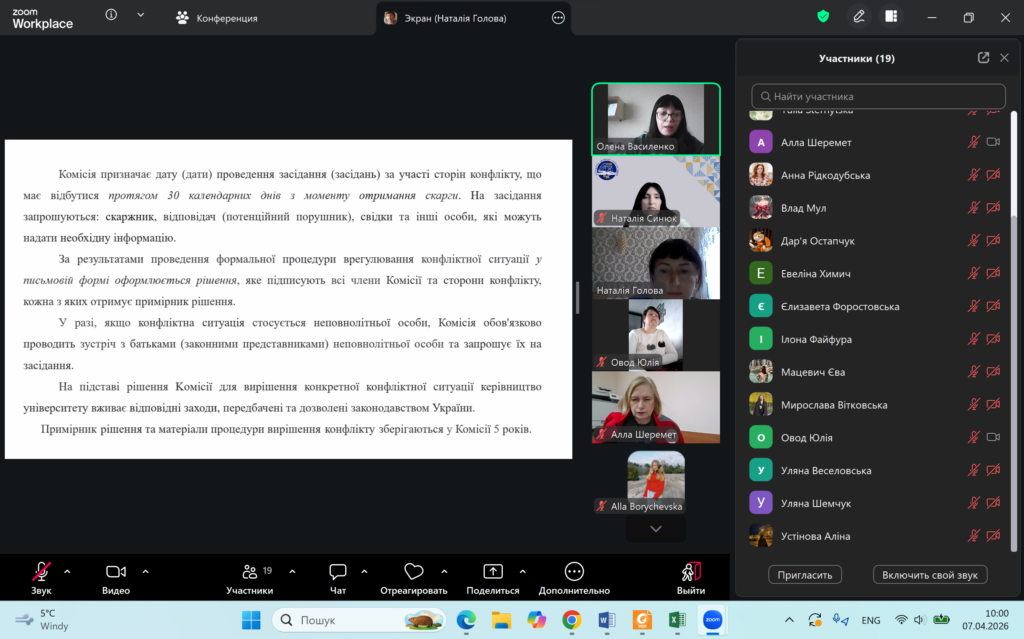Click the Найти участника search field
Image resolution: width=1024 pixels, height=639 pixels.
(x=878, y=97)
